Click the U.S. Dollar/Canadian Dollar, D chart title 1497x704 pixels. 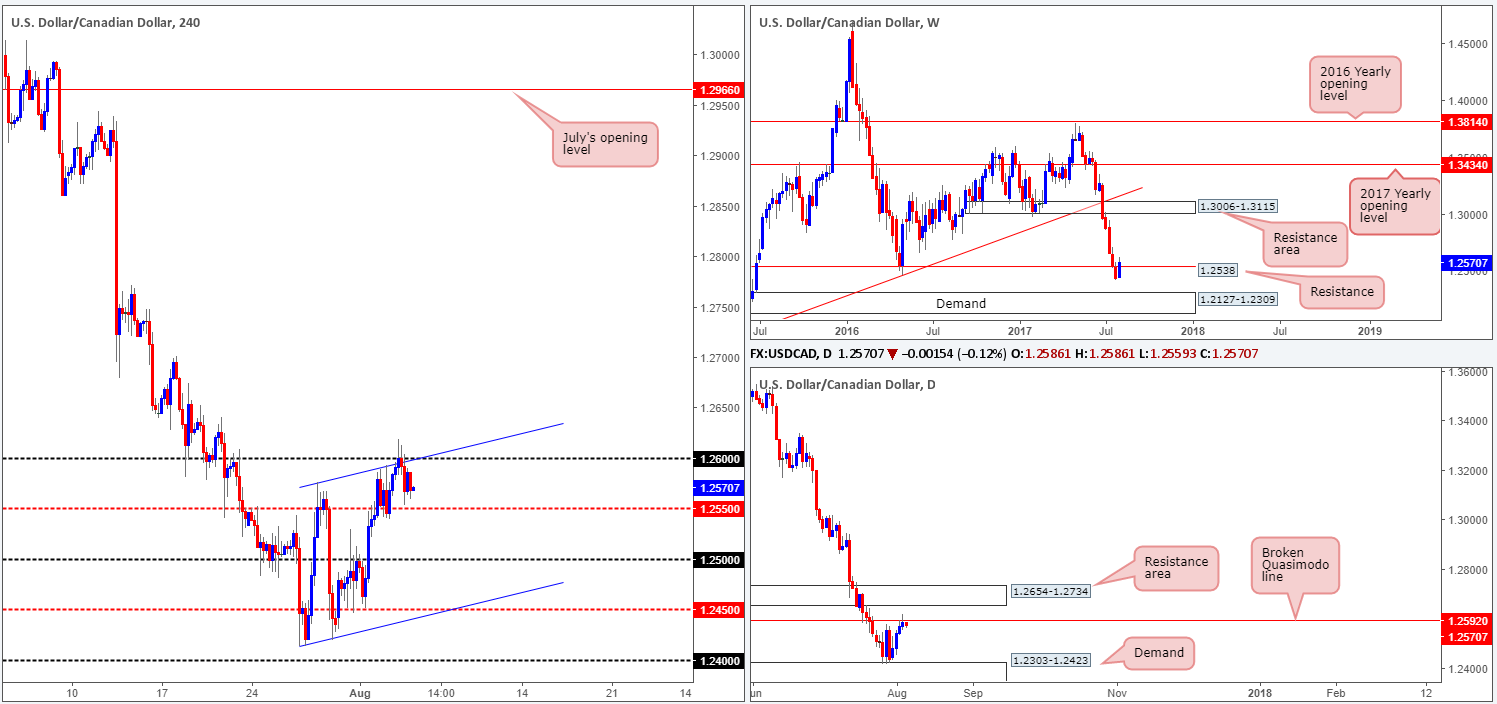pos(848,384)
